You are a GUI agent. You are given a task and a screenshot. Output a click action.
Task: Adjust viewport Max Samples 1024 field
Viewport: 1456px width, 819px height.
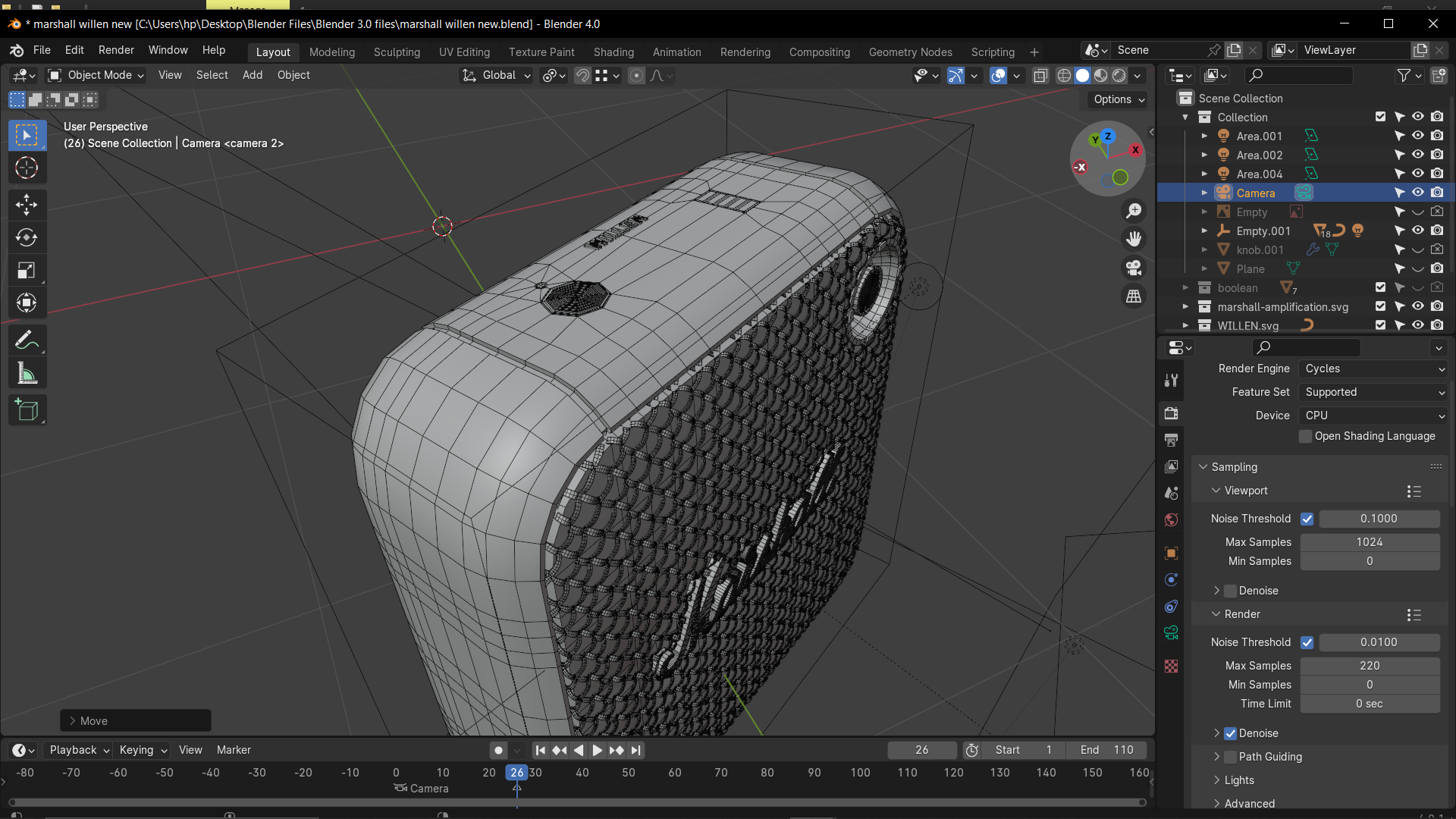pos(1370,542)
